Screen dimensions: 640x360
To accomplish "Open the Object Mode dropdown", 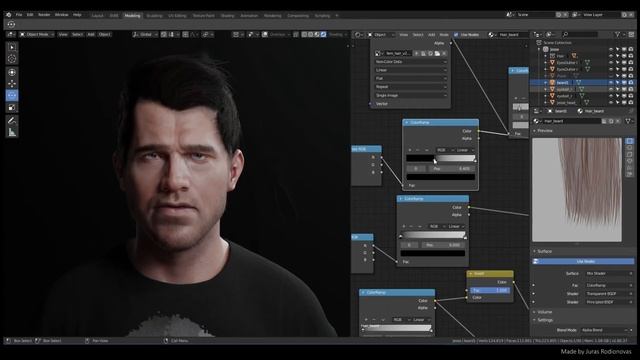I will 37,35.
